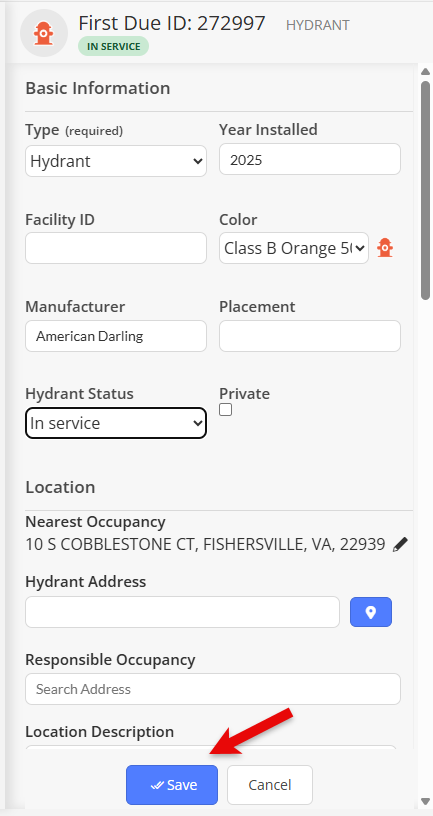Click the orange hydrant icon beside Color
This screenshot has height=816, width=433.
coord(385,248)
